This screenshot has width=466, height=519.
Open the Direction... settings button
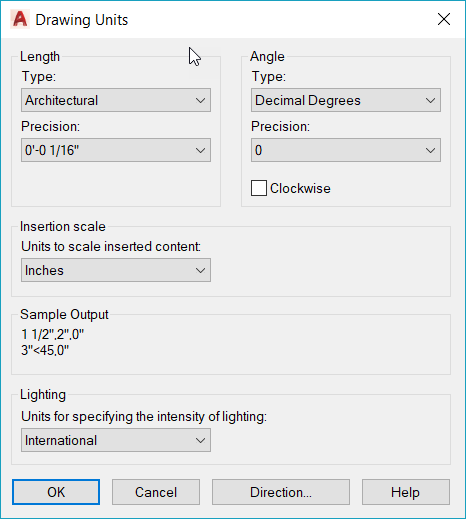coord(281,492)
